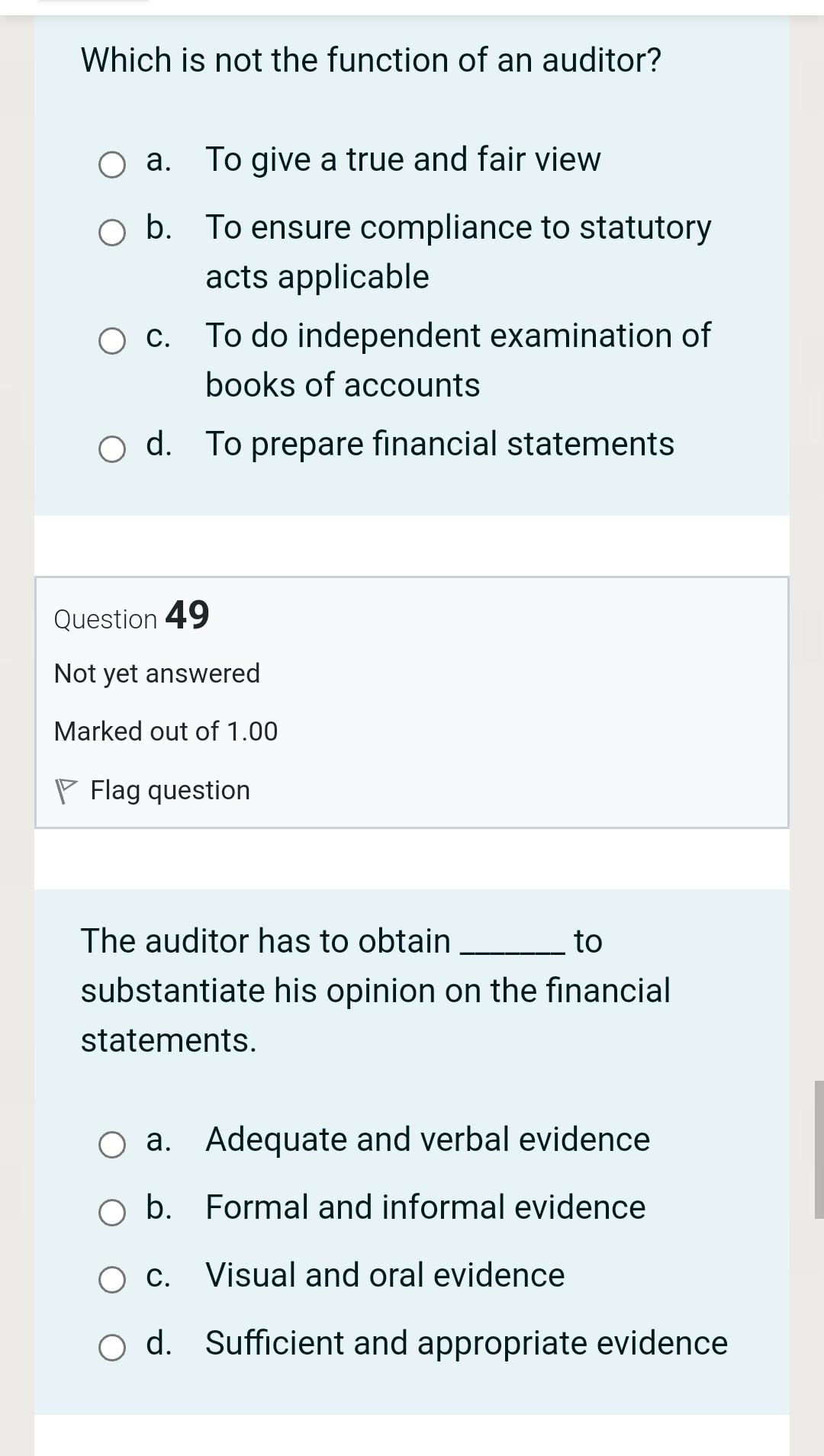Select 'Formal and informal evidence' option
Screen dimensions: 824x1456
(x=111, y=1211)
